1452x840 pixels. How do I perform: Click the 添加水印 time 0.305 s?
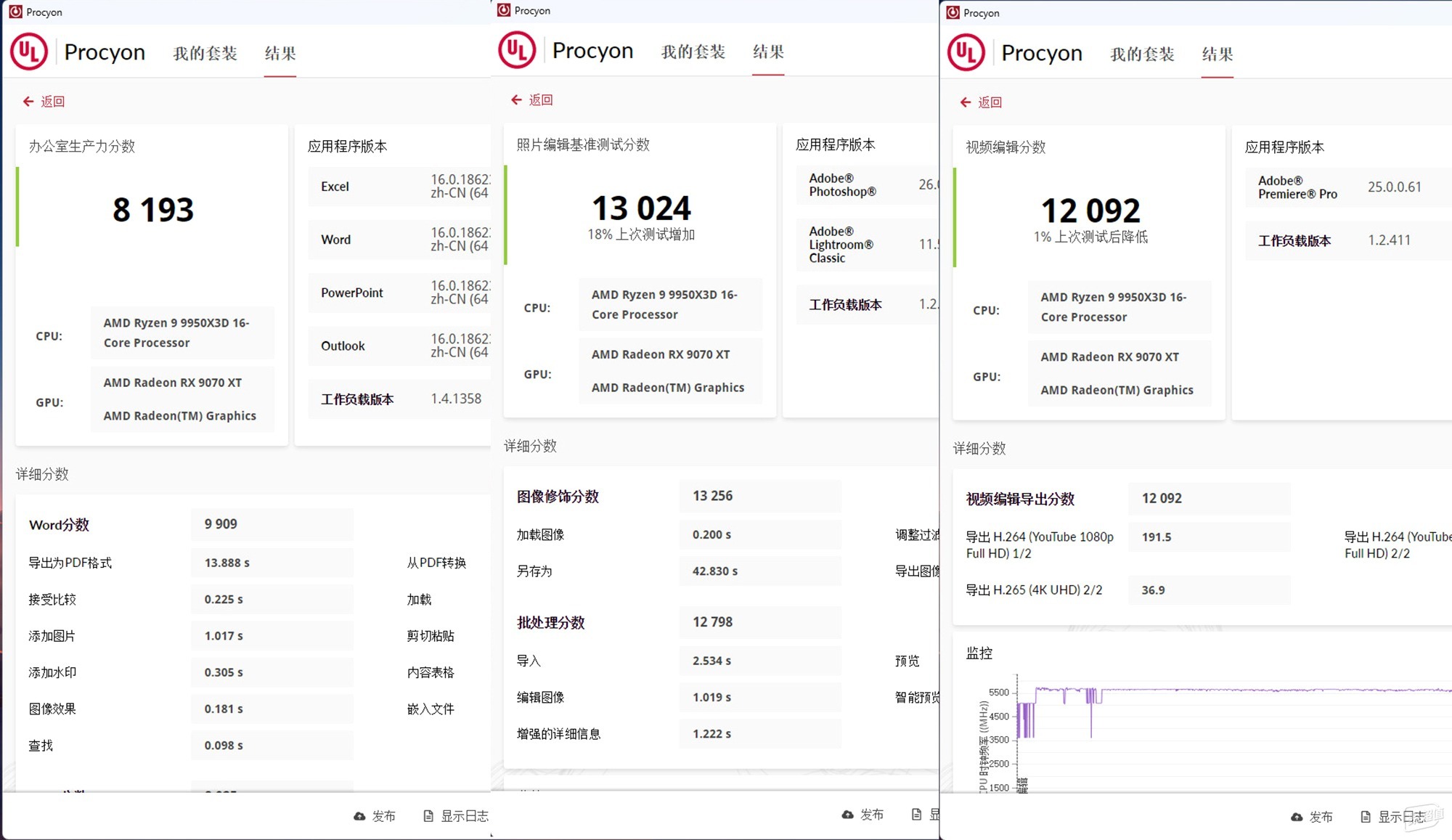click(x=224, y=672)
